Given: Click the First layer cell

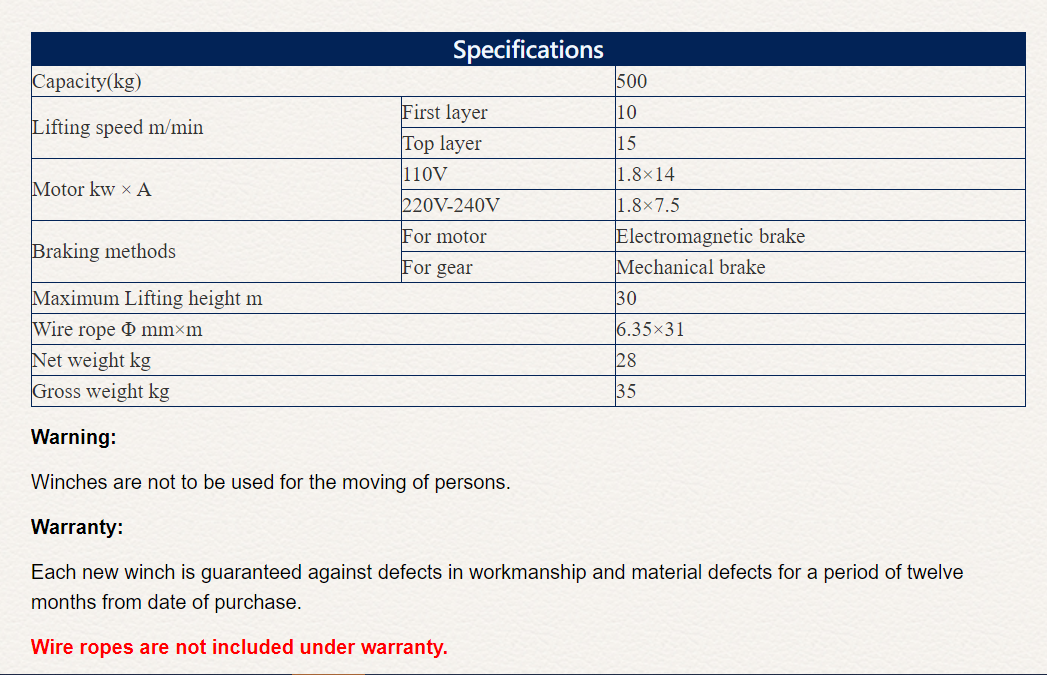Looking at the screenshot, I should click(508, 112).
